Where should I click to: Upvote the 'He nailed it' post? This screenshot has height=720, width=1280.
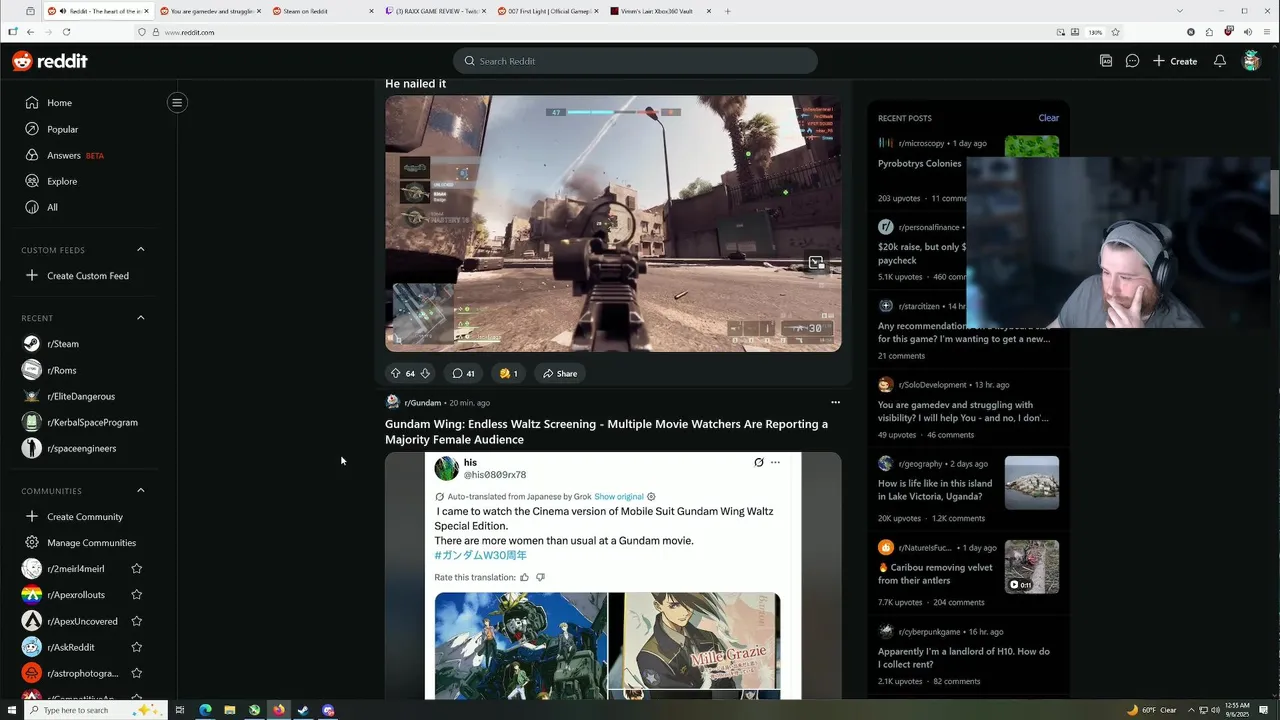pos(396,373)
